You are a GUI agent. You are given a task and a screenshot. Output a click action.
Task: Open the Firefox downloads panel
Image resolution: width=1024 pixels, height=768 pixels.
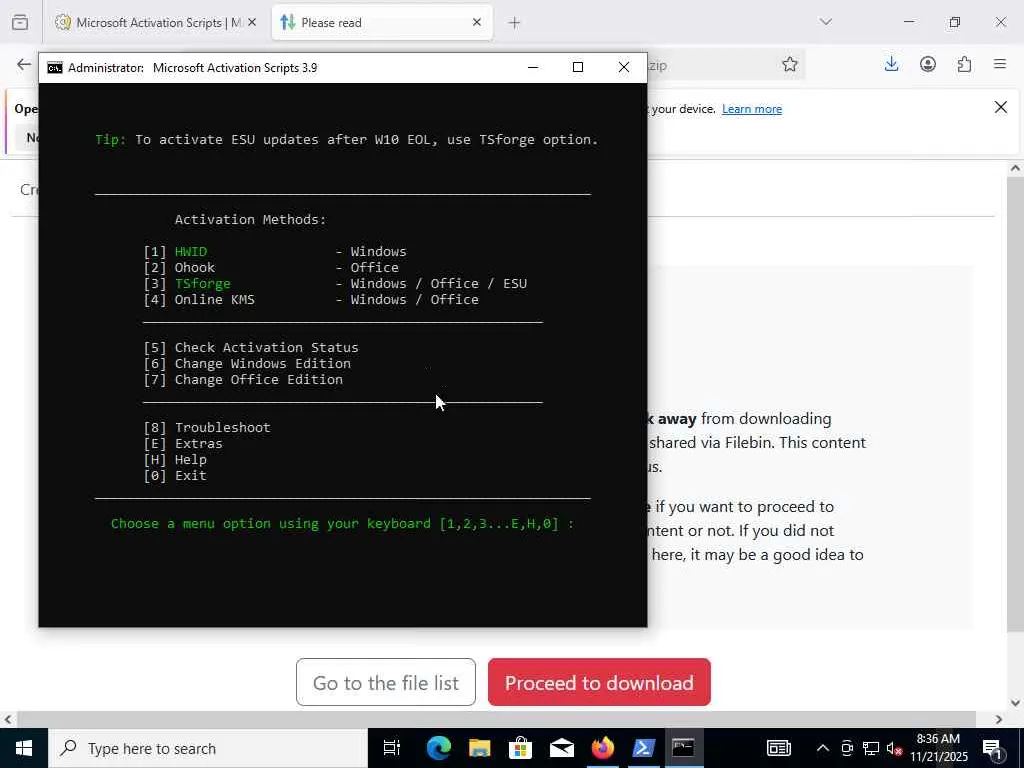point(891,64)
